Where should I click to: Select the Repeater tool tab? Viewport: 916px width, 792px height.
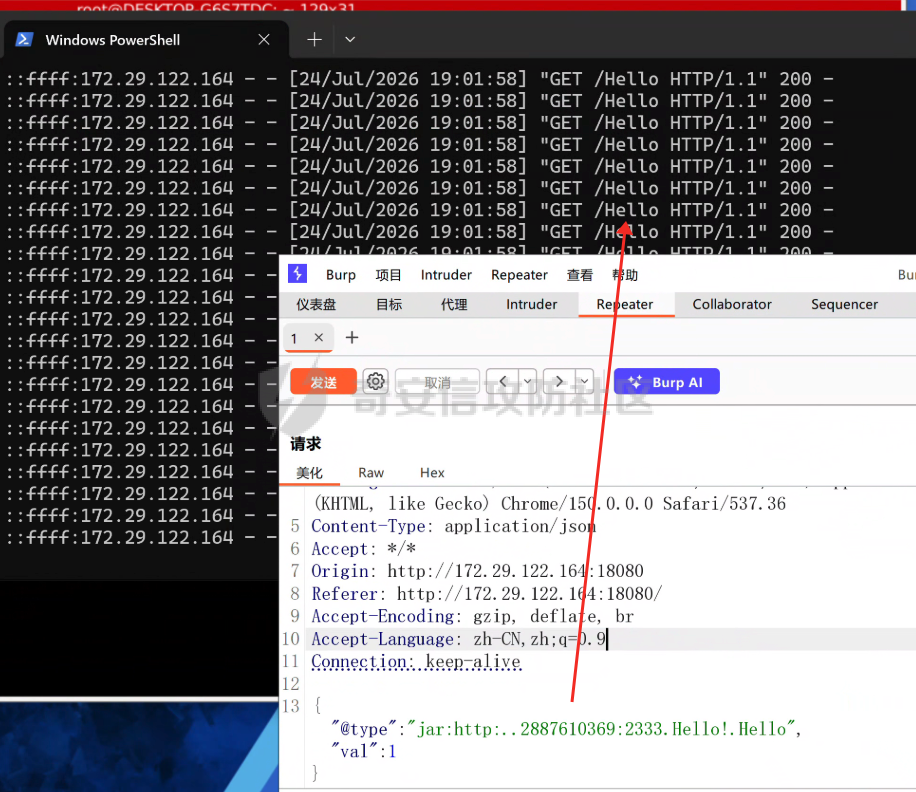point(625,304)
